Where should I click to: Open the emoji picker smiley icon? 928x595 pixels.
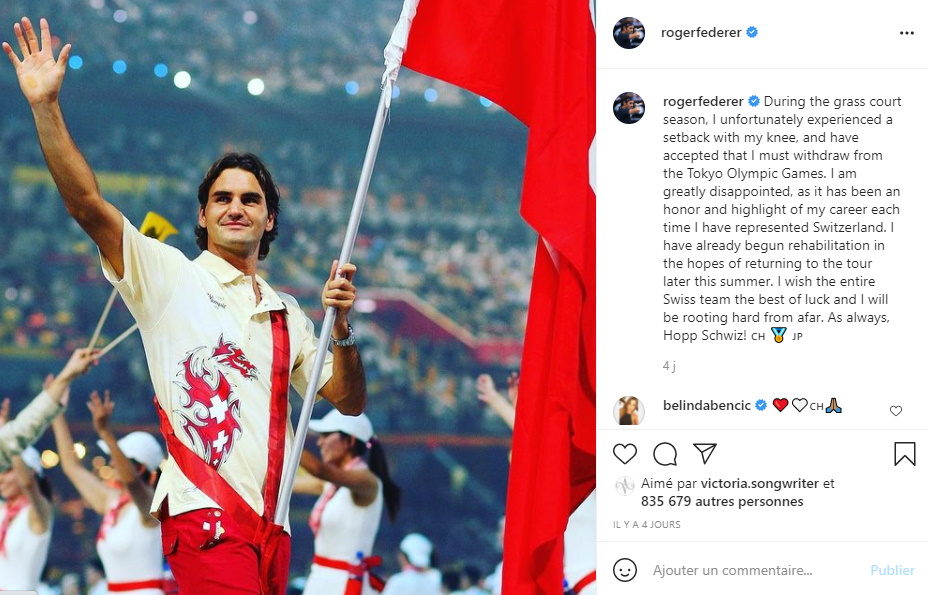625,570
